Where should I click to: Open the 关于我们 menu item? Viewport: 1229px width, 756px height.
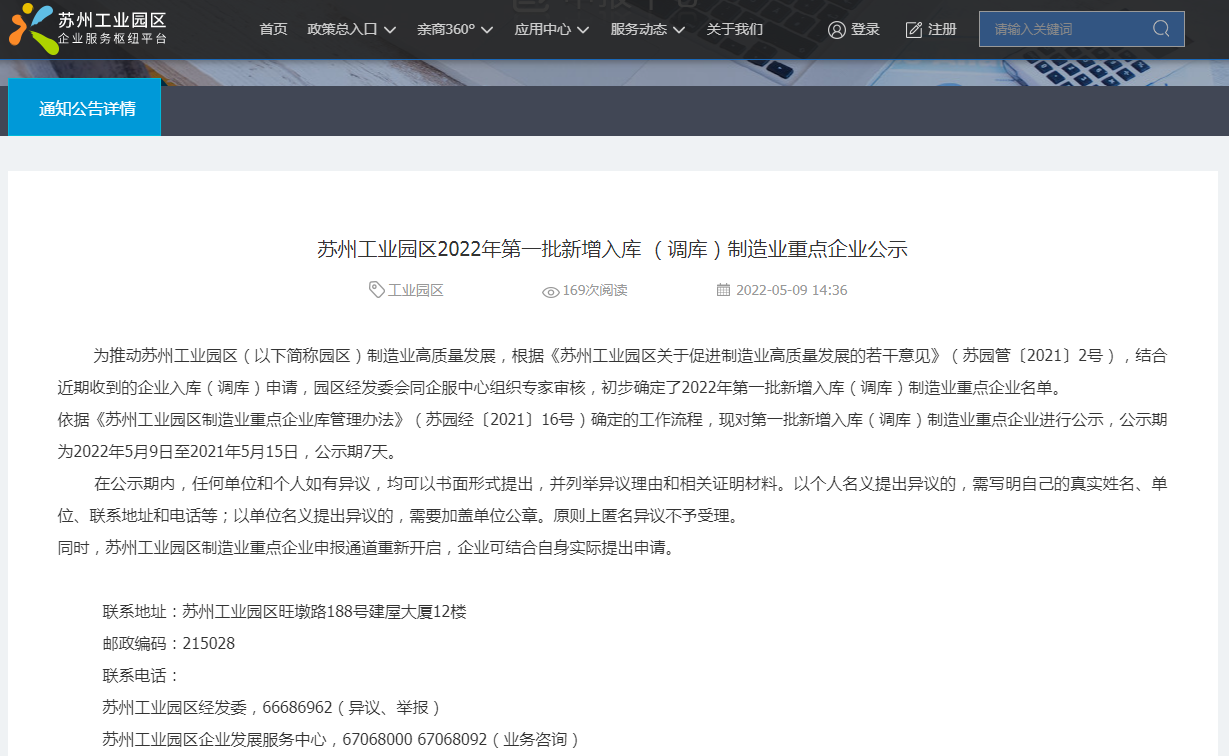(734, 29)
